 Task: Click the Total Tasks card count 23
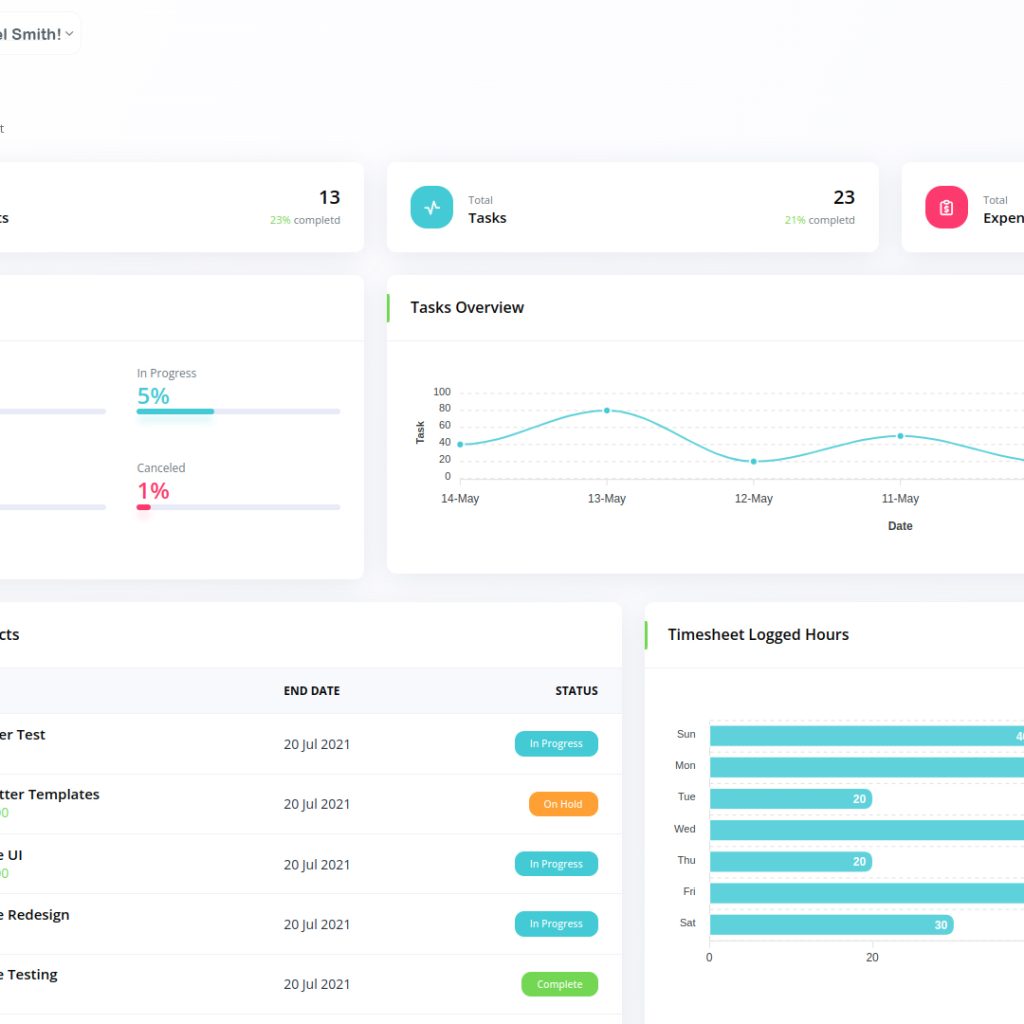[x=843, y=197]
